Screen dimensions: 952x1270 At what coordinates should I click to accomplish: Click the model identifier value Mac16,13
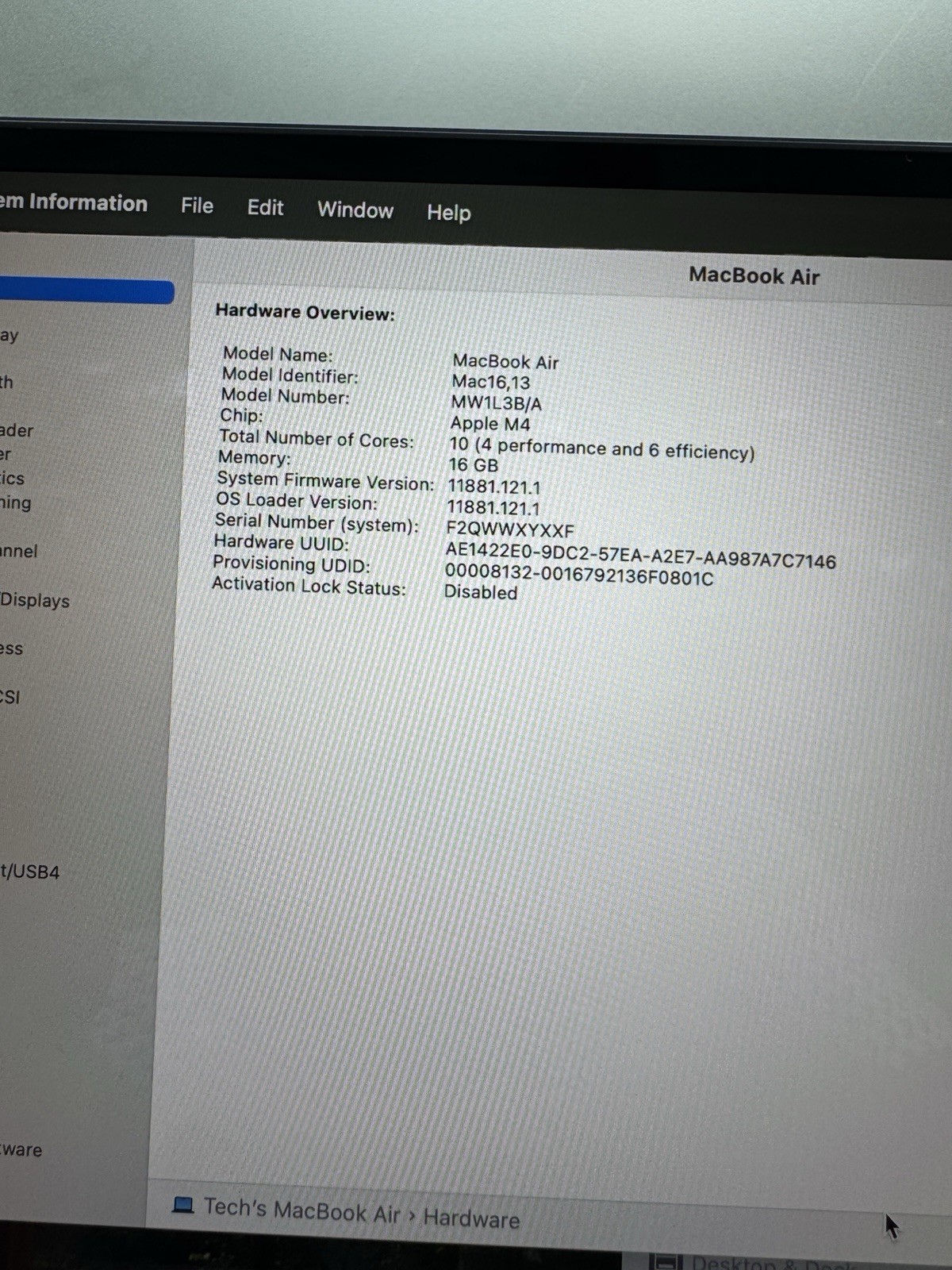click(491, 382)
